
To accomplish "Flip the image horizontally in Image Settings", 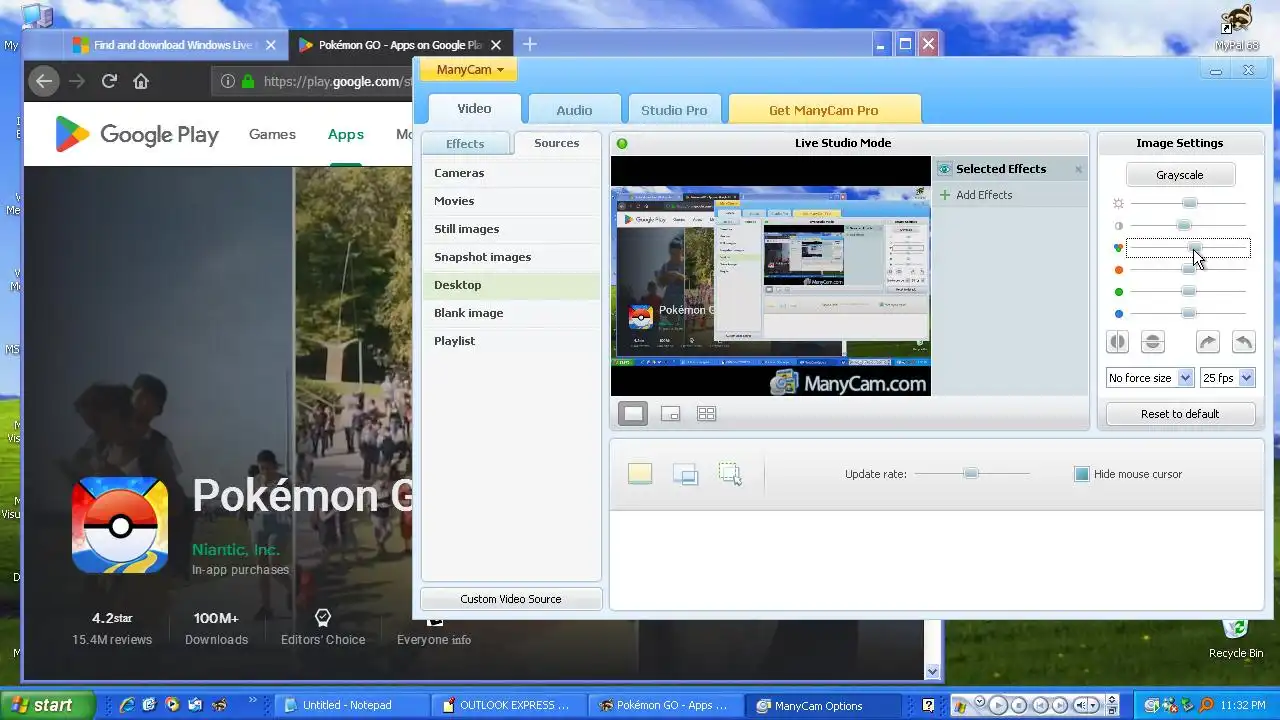I will pos(1117,342).
